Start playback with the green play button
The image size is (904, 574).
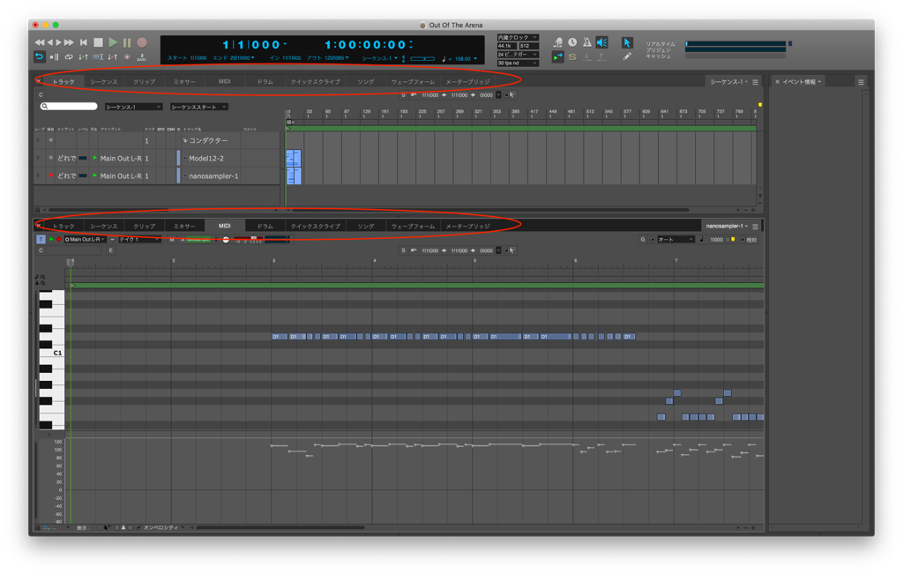pos(113,43)
